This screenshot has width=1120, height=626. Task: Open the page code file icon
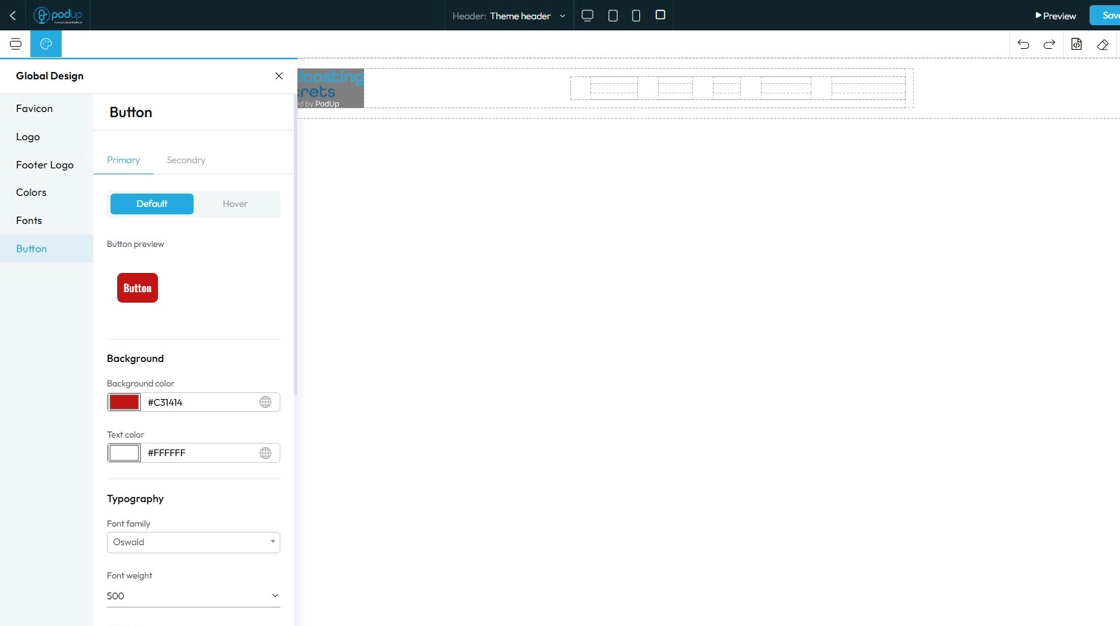(1076, 44)
